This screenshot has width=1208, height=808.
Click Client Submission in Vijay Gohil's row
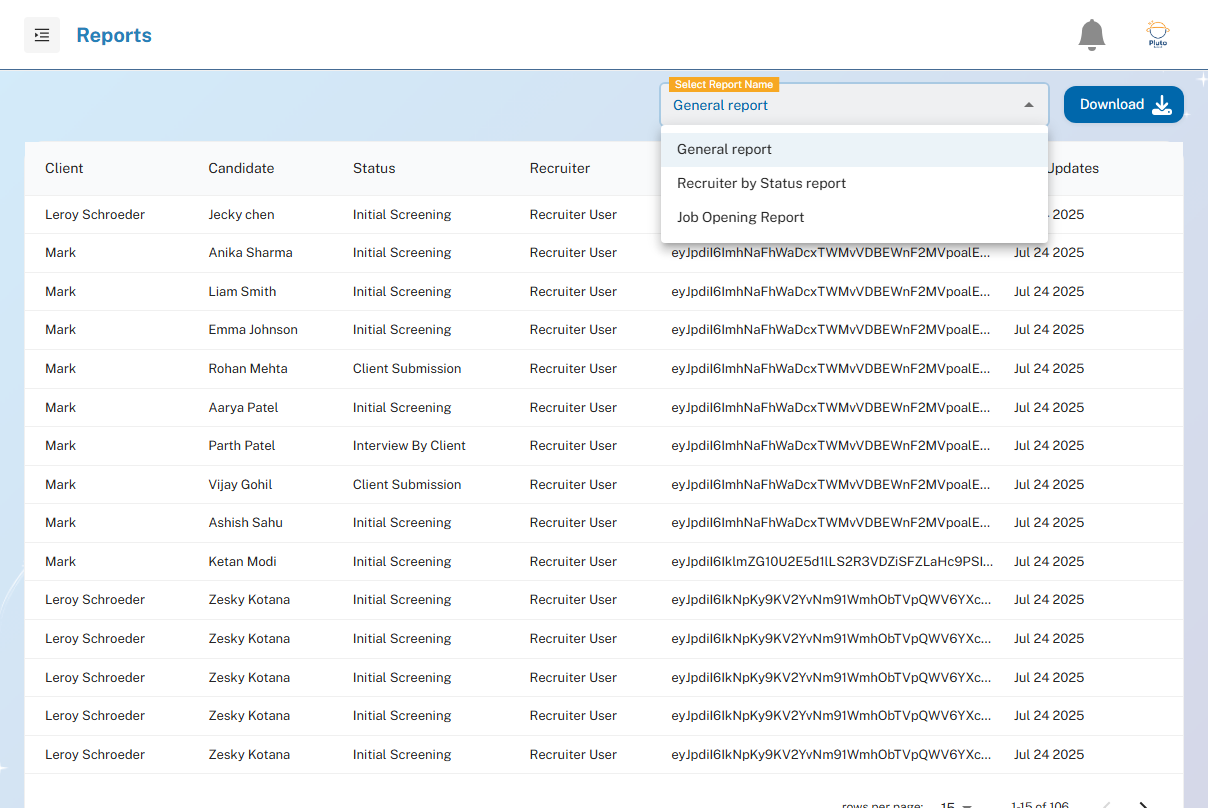click(x=407, y=484)
